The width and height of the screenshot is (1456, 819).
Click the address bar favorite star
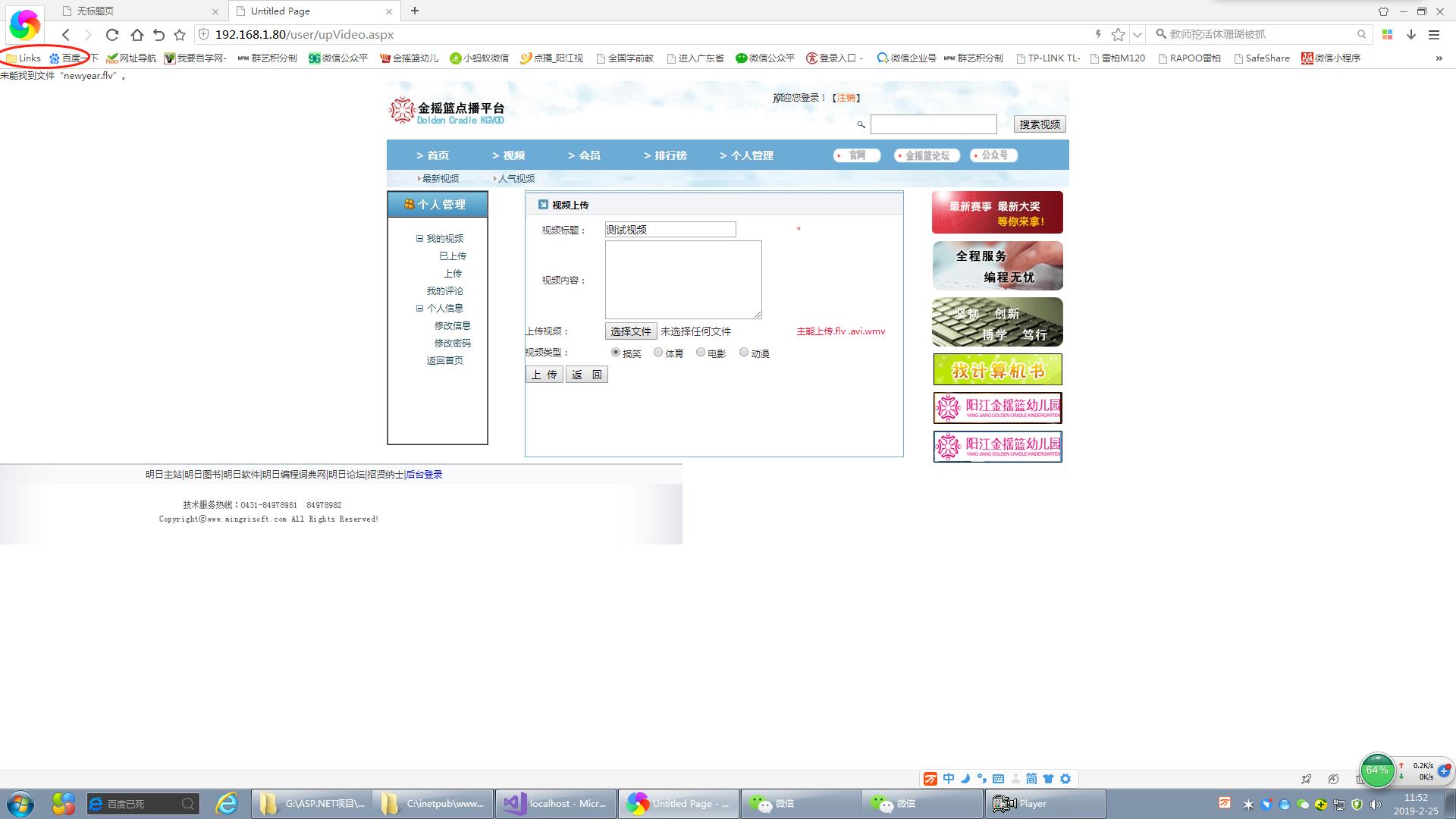pos(1118,34)
